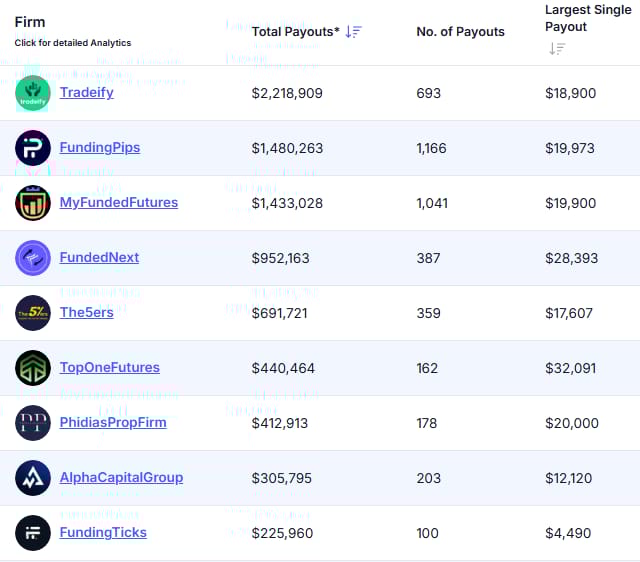This screenshot has height=562, width=640.
Task: Click the Largest Single Payout header text
Action: [588, 18]
